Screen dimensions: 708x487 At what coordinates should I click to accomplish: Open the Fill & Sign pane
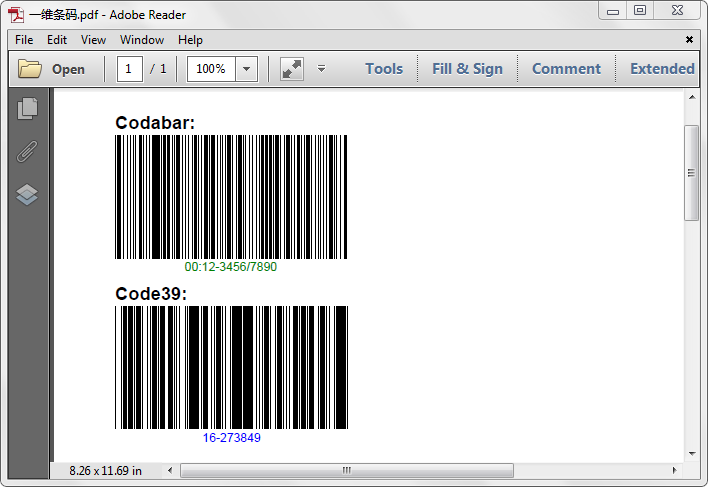click(467, 69)
